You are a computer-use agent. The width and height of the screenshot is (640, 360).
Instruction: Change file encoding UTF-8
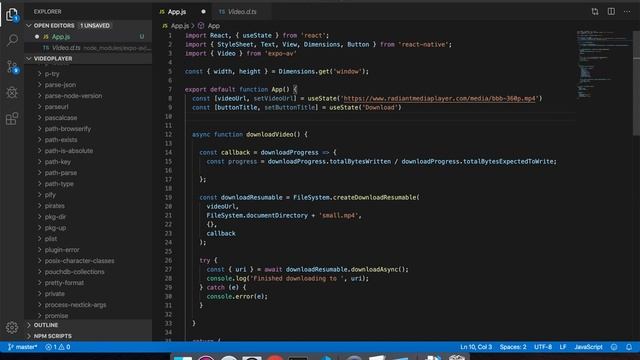(x=543, y=347)
